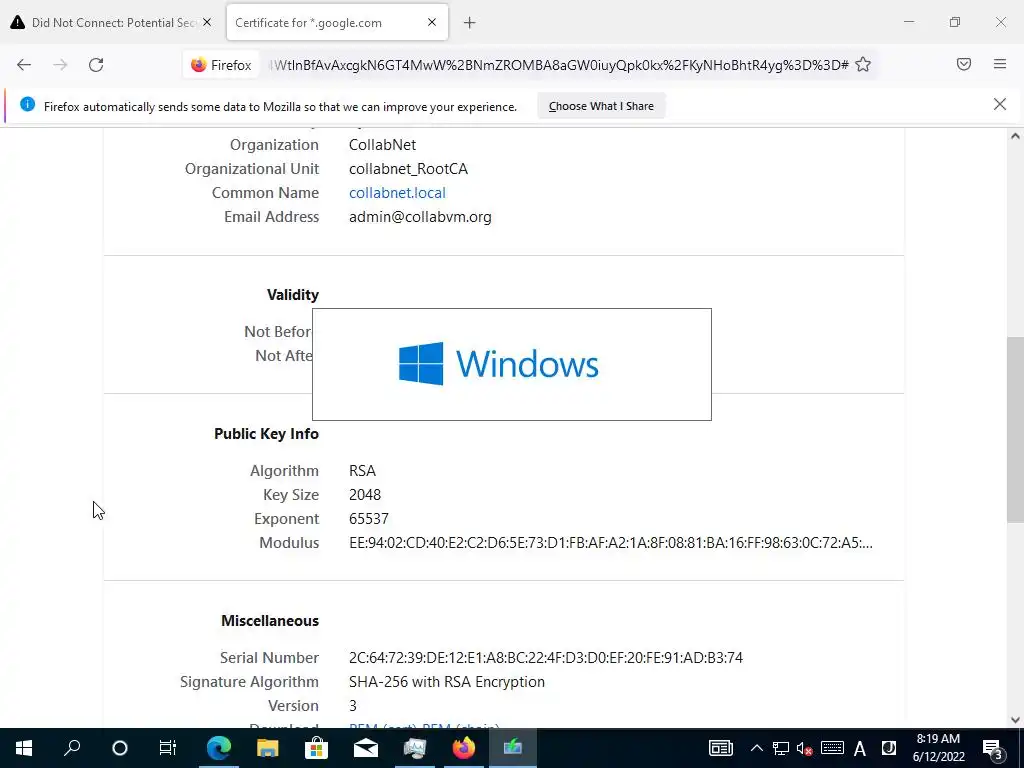Image resolution: width=1024 pixels, height=768 pixels.
Task: Open Action Center notifications icon
Action: pos(993,748)
